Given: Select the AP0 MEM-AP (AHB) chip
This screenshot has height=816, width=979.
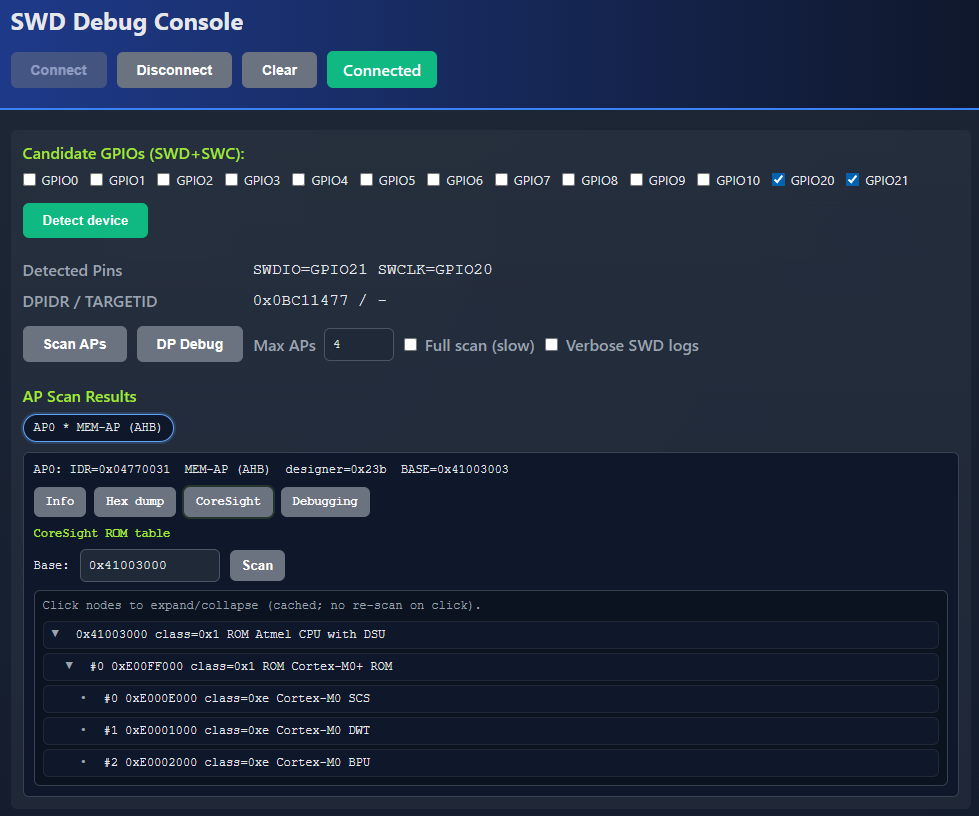Looking at the screenshot, I should [x=98, y=428].
